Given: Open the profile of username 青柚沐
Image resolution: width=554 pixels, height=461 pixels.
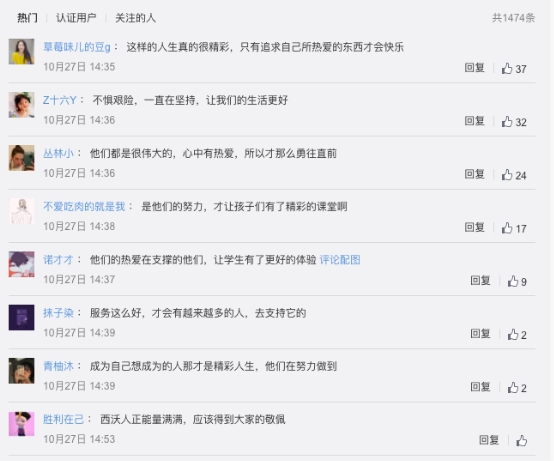Looking at the screenshot, I should coord(58,366).
